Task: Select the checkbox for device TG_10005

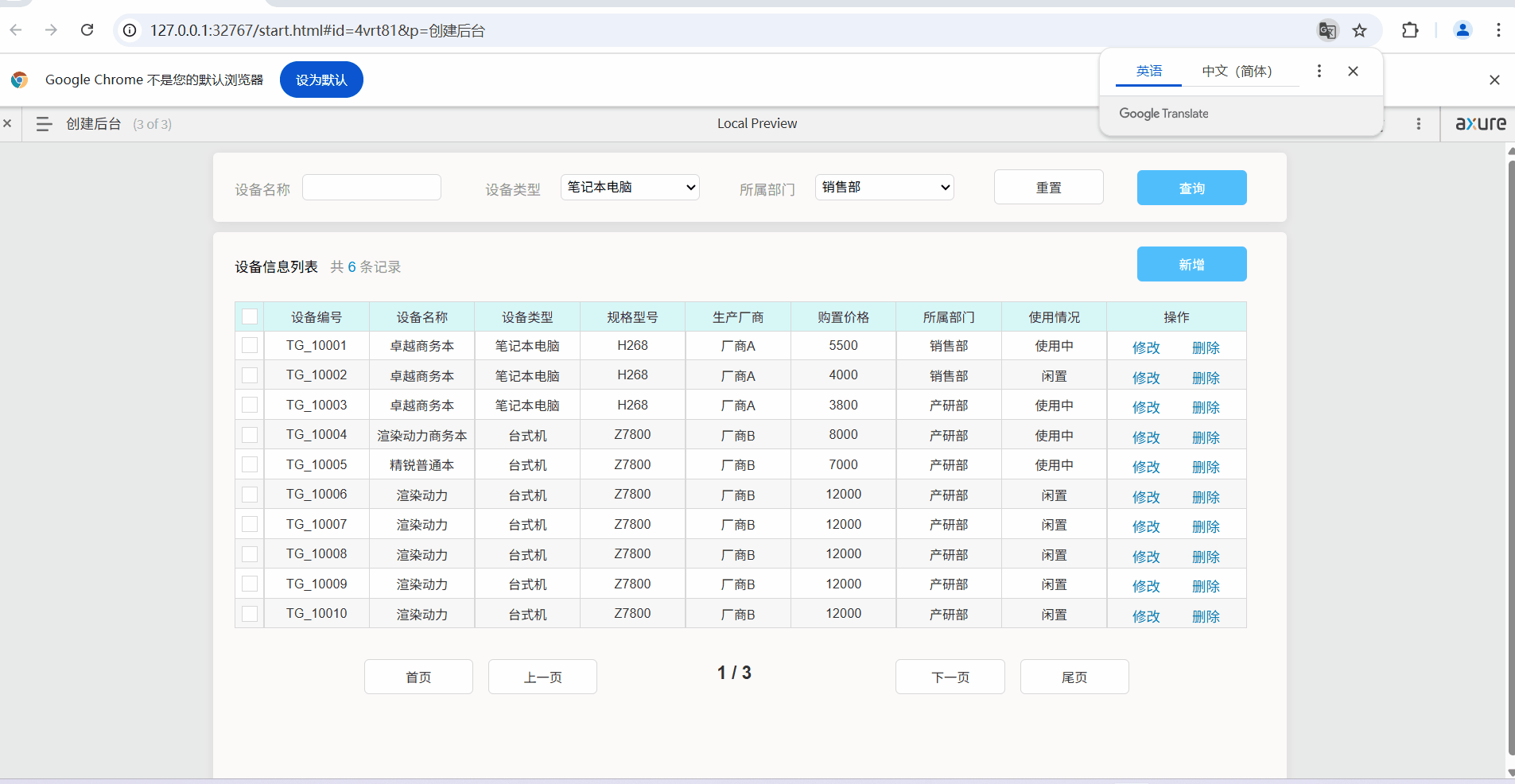Action: point(250,464)
